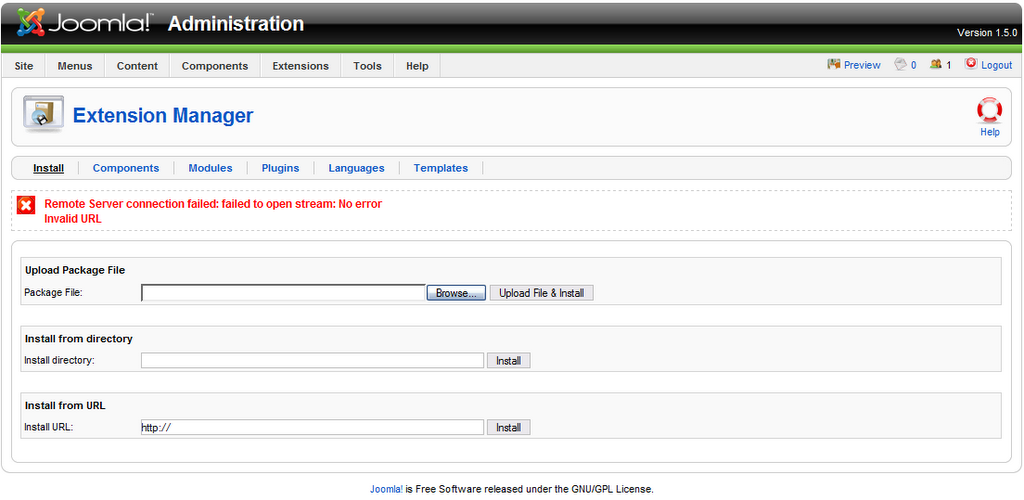Click the 'Install from directory' heading
Screen dimensions: 1024x500
click(79, 339)
